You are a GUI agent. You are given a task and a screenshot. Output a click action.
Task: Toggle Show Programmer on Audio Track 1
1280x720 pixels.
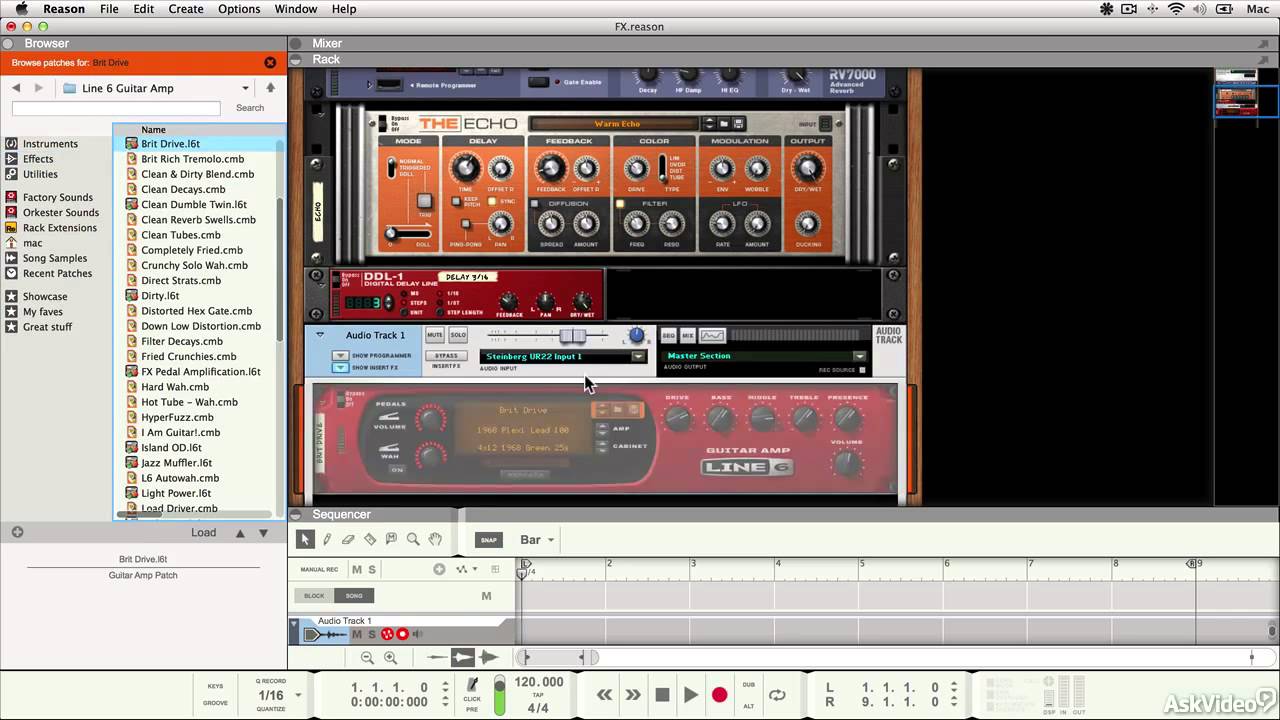(340, 356)
